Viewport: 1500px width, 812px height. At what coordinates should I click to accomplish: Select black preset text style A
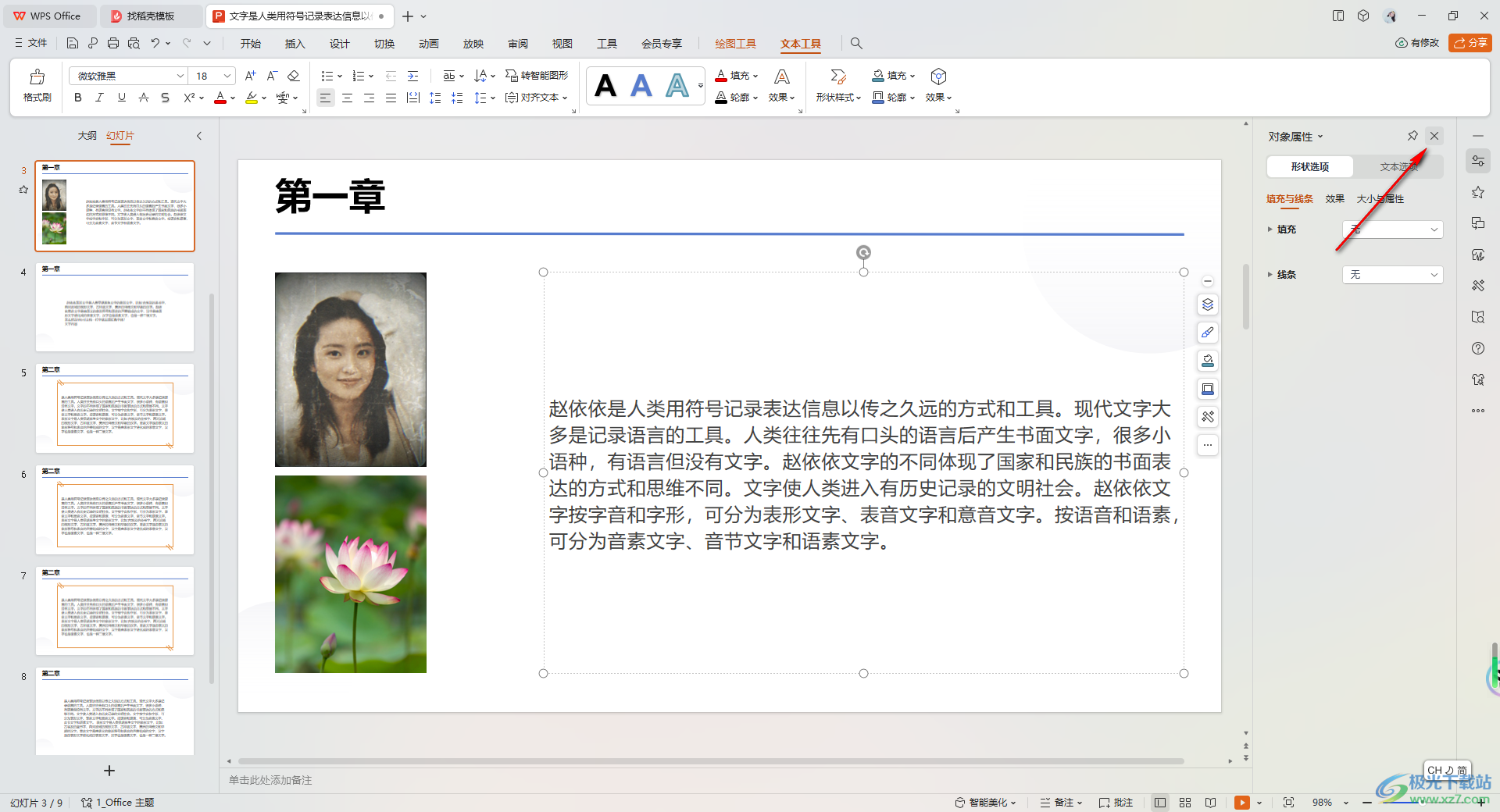[x=605, y=85]
